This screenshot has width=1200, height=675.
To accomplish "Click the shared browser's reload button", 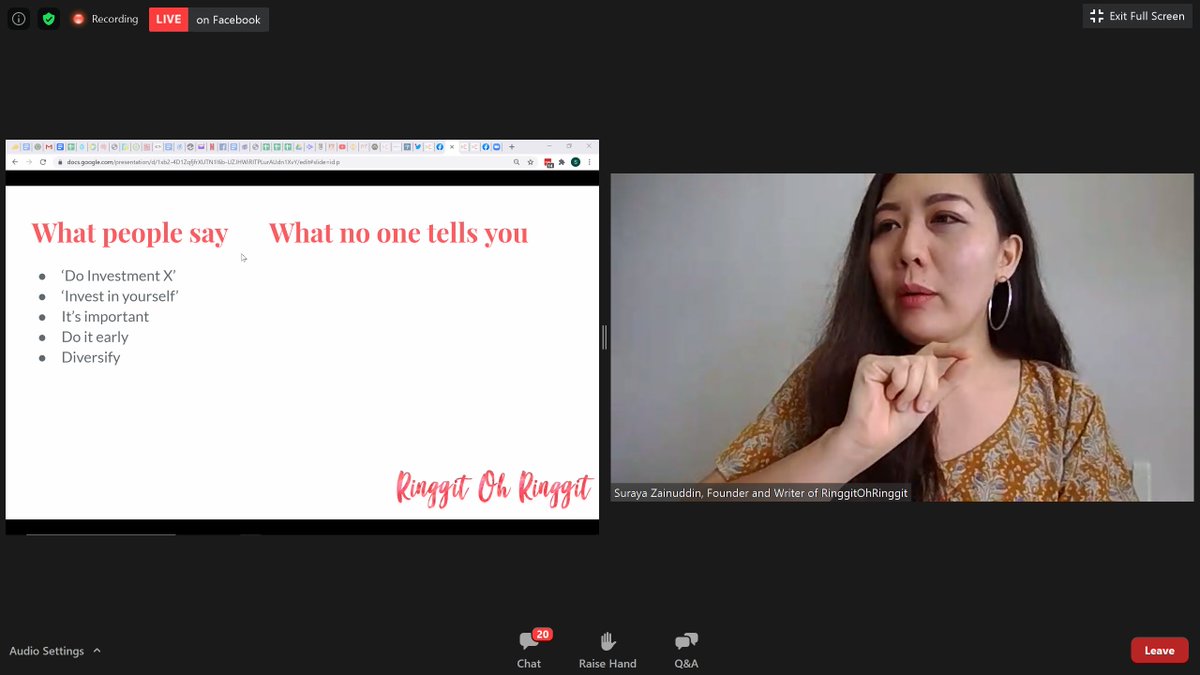I will coord(43,162).
